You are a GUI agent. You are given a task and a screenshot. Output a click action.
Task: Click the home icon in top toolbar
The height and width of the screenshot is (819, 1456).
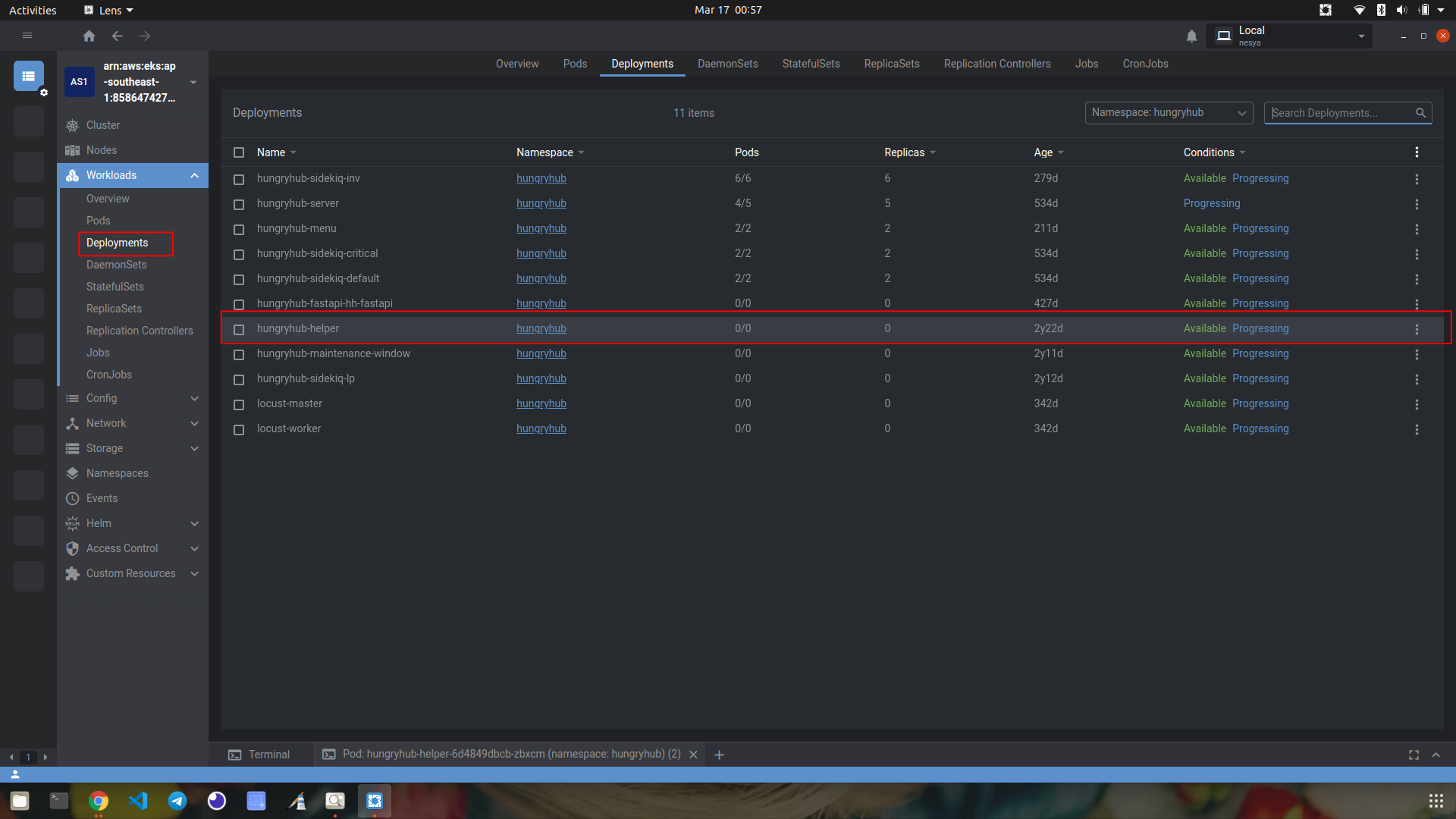pyautogui.click(x=89, y=36)
